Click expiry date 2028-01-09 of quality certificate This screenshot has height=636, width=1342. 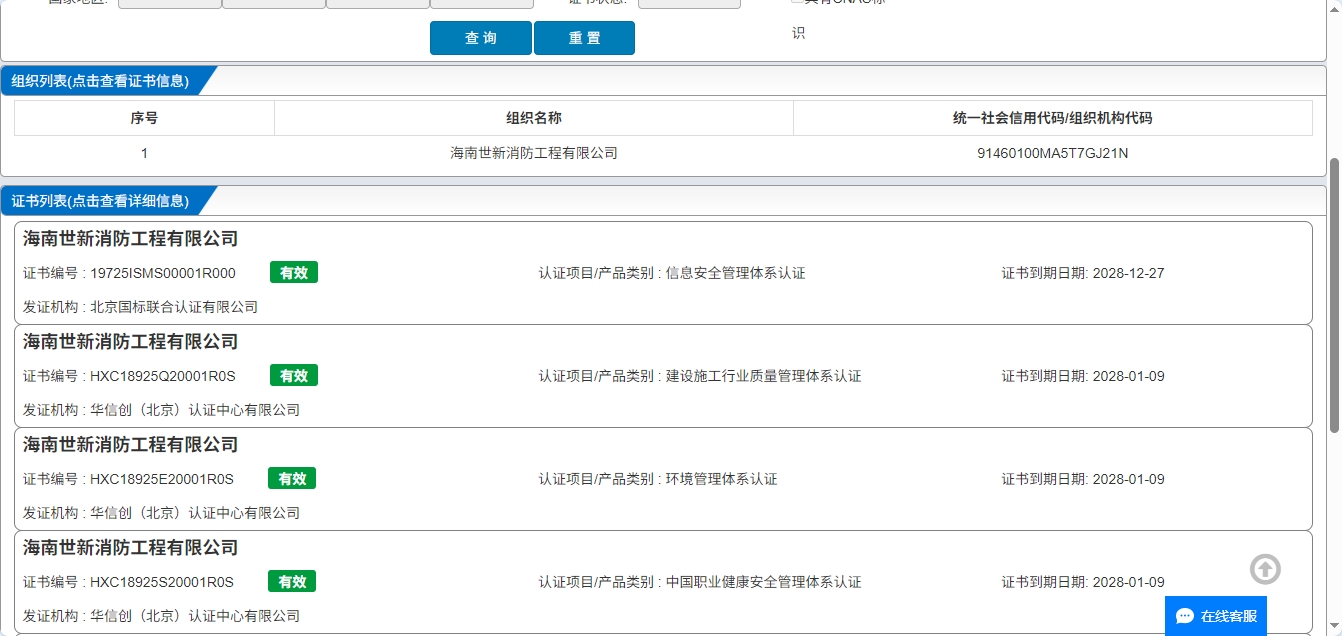pyautogui.click(x=1129, y=376)
